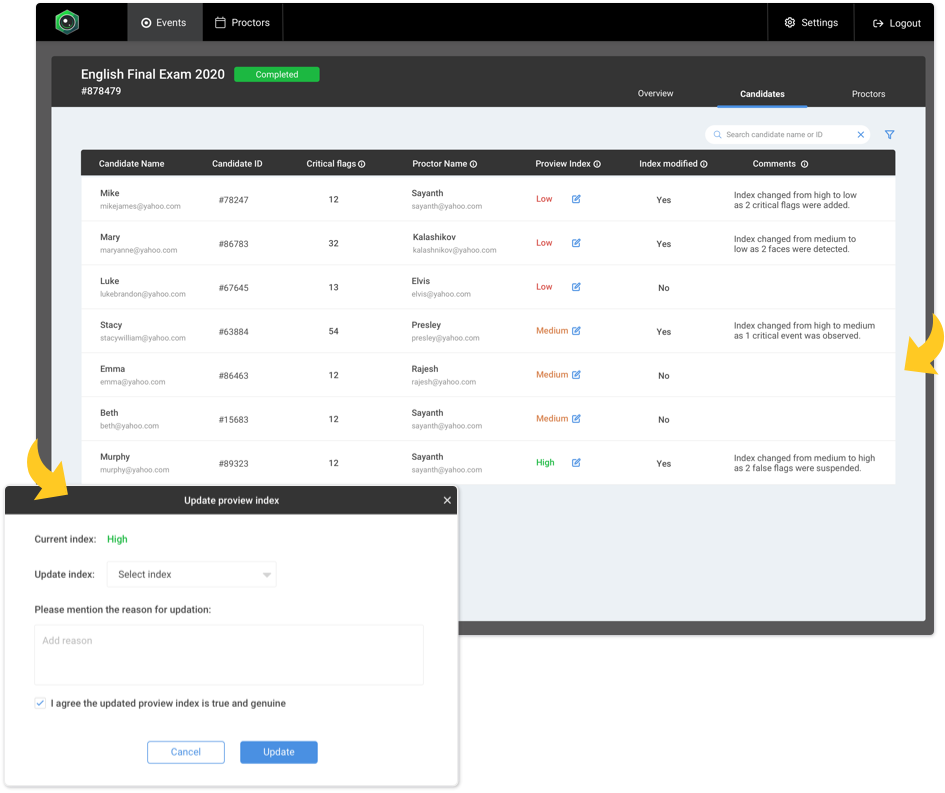
Task: Switch to the Overview tab
Action: click(x=655, y=93)
